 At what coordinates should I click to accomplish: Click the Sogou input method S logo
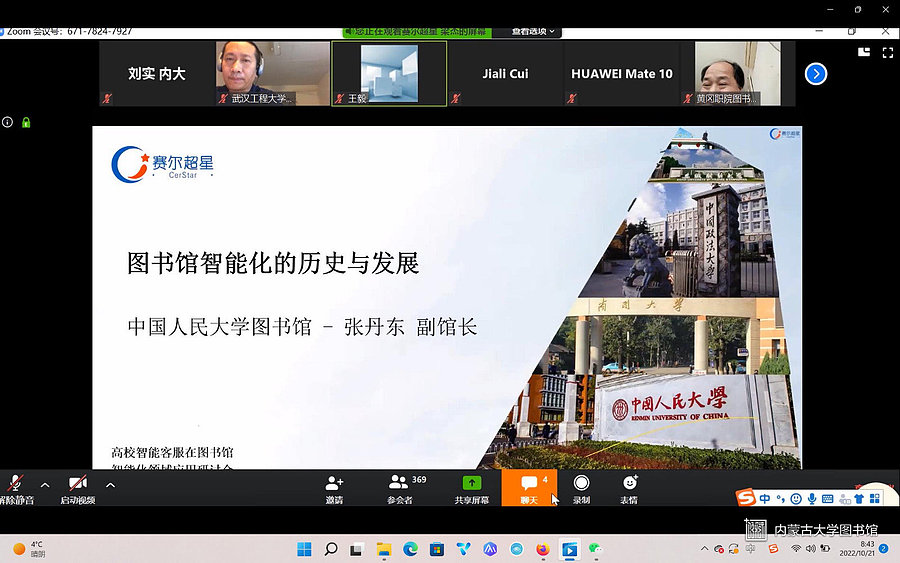coord(746,497)
